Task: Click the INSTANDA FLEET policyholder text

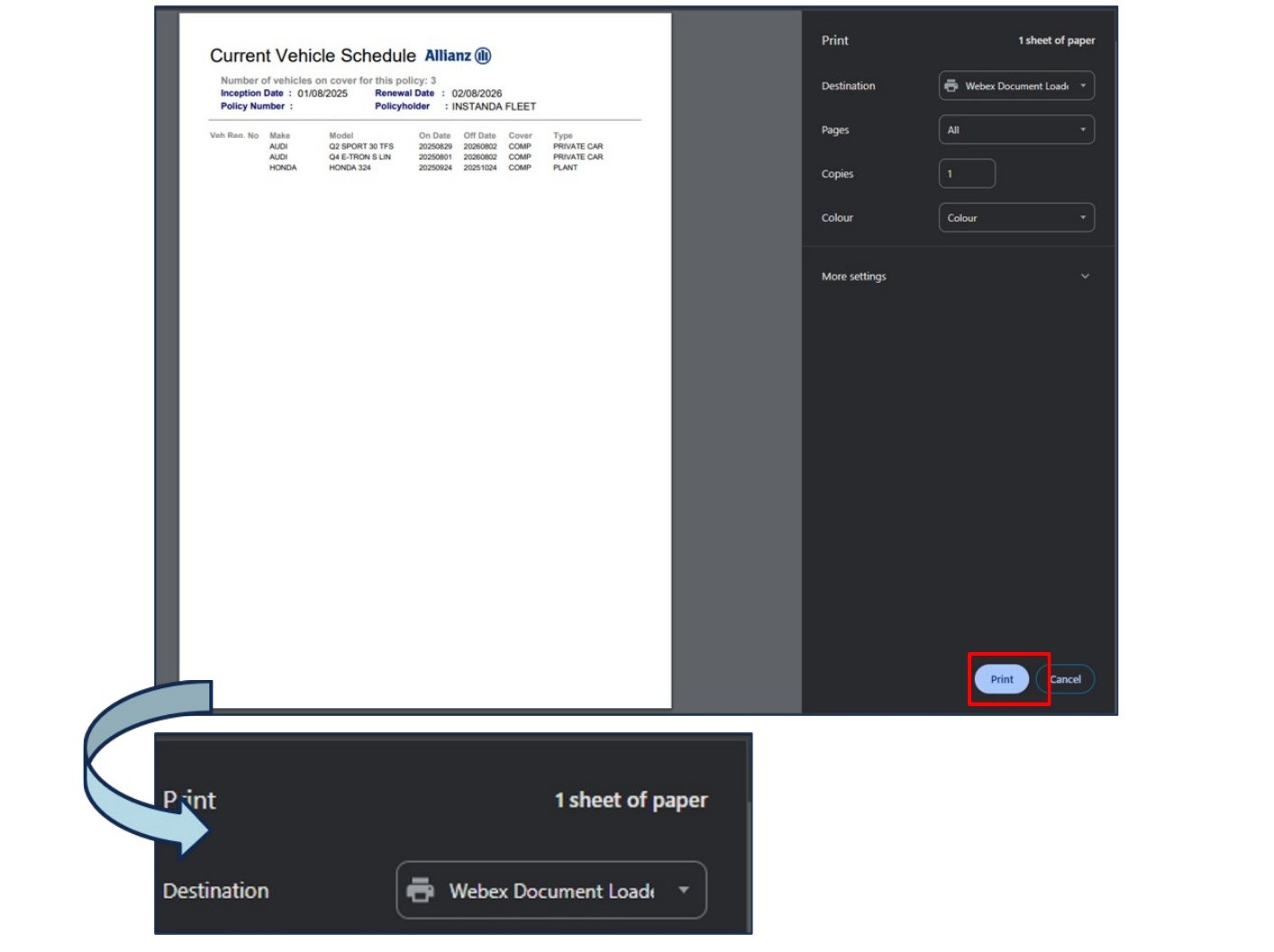Action: pyautogui.click(x=494, y=106)
